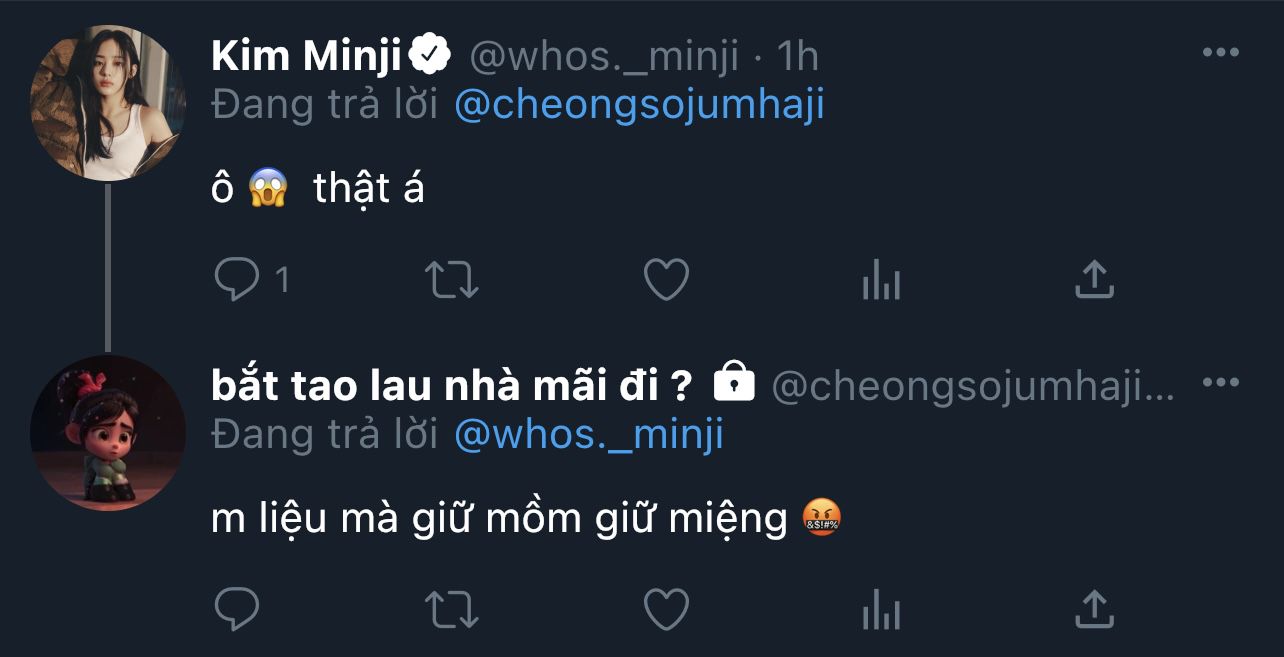The width and height of the screenshot is (1284, 657).
Task: Click the blue @whos._minji mention link
Action: pos(588,434)
